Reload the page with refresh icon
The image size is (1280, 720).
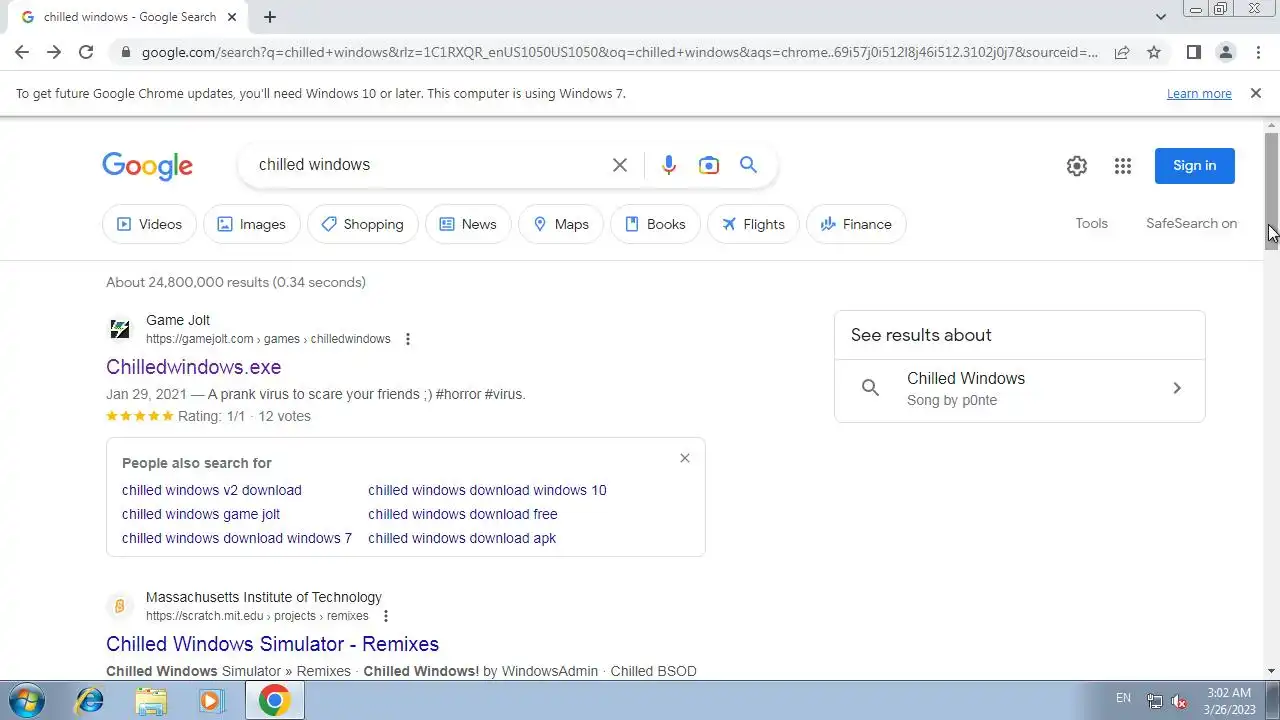tap(86, 52)
